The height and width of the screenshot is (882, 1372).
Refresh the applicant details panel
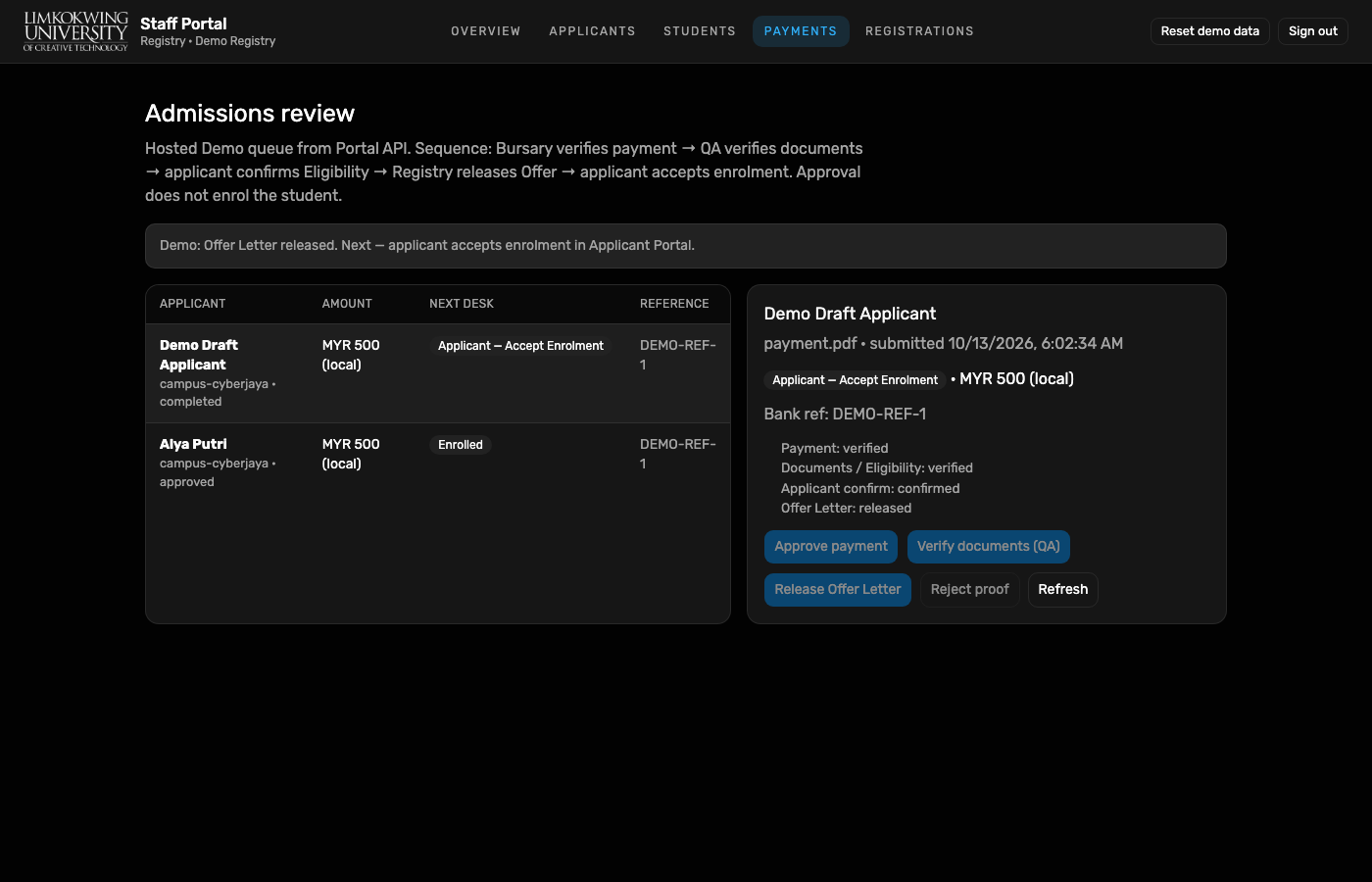click(1063, 590)
